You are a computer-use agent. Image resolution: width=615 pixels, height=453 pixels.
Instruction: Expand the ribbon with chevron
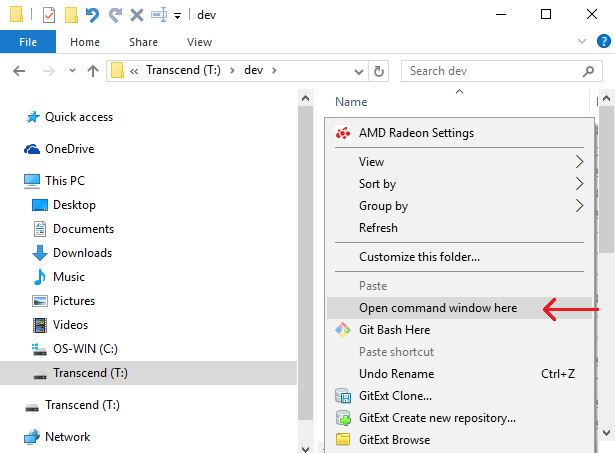pos(582,41)
